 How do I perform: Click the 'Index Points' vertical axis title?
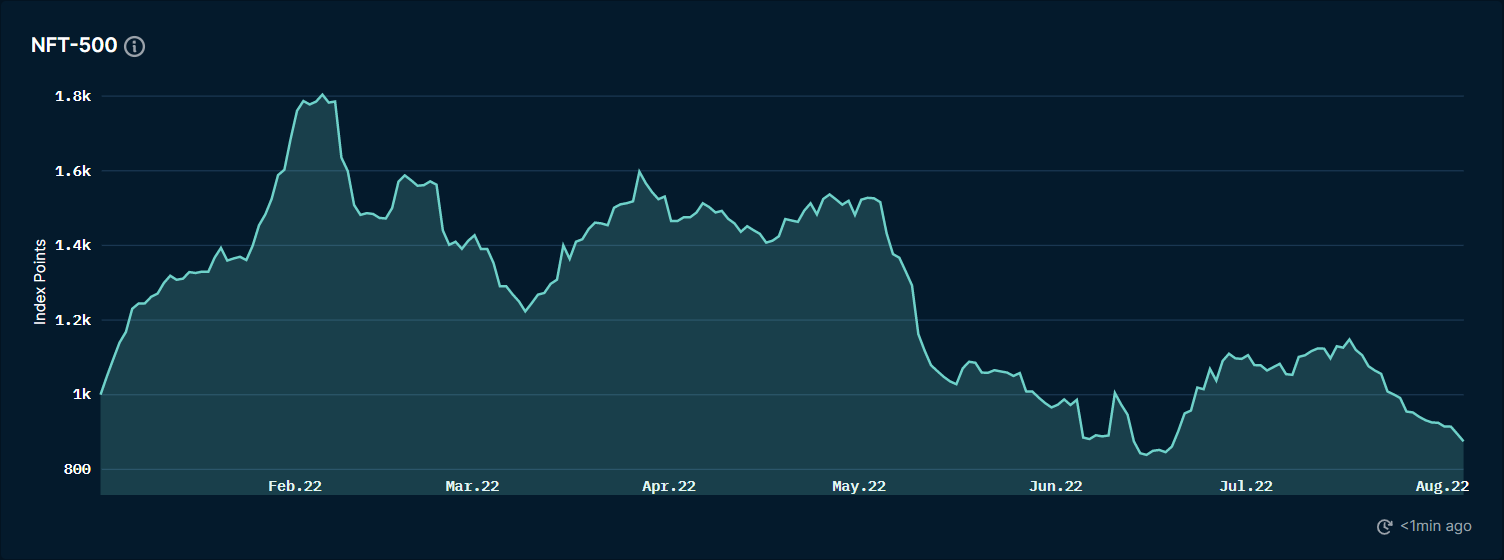coord(41,282)
